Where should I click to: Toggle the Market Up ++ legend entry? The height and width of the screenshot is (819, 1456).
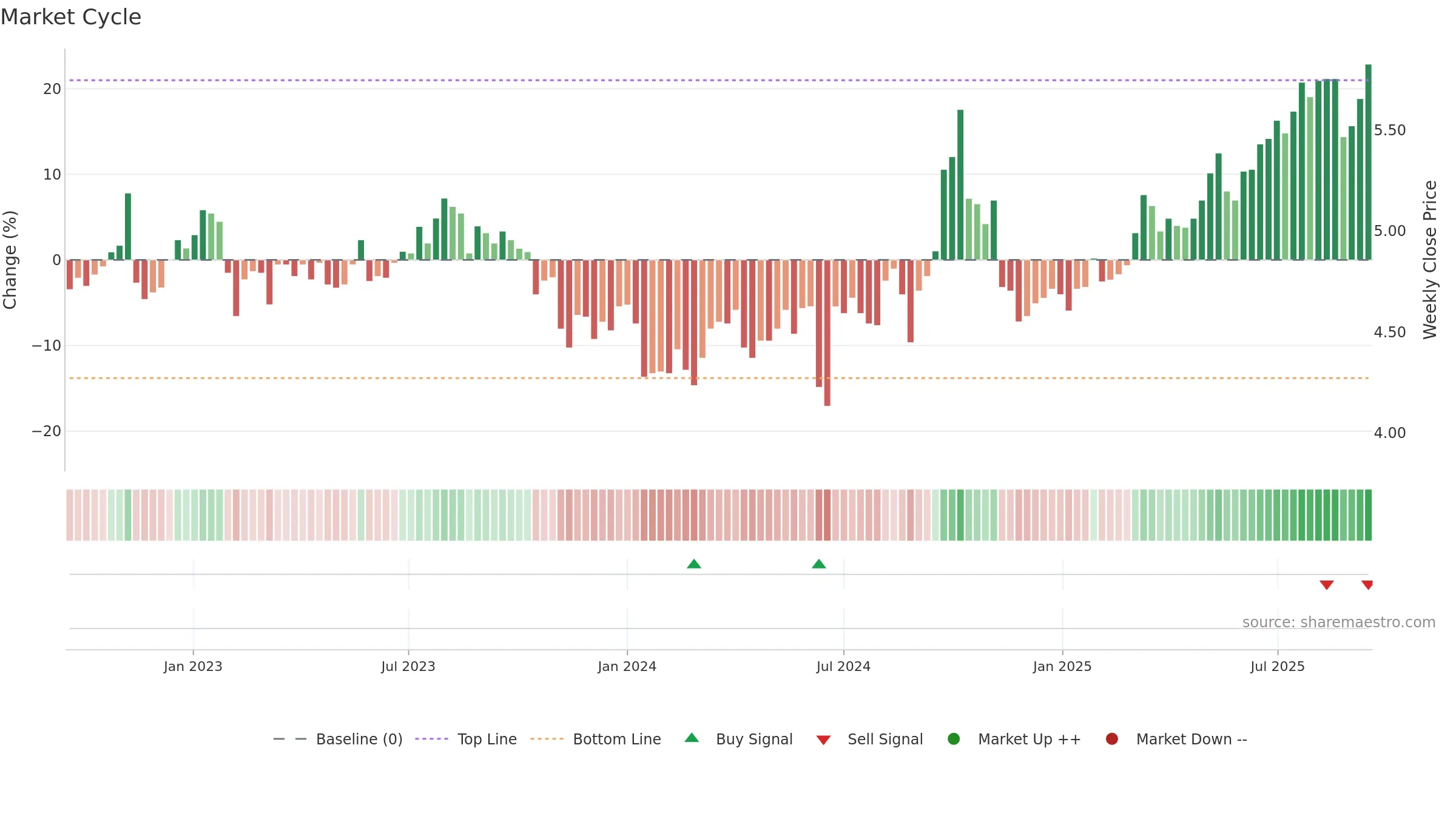(x=1014, y=739)
